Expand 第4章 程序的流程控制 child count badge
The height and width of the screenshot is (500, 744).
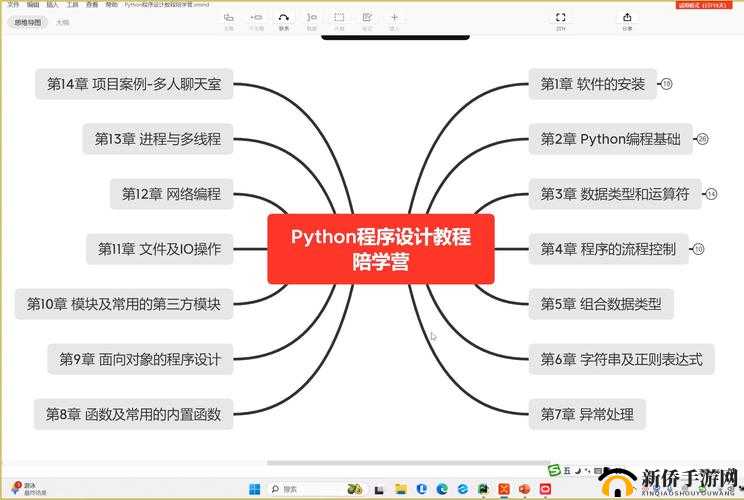click(698, 248)
